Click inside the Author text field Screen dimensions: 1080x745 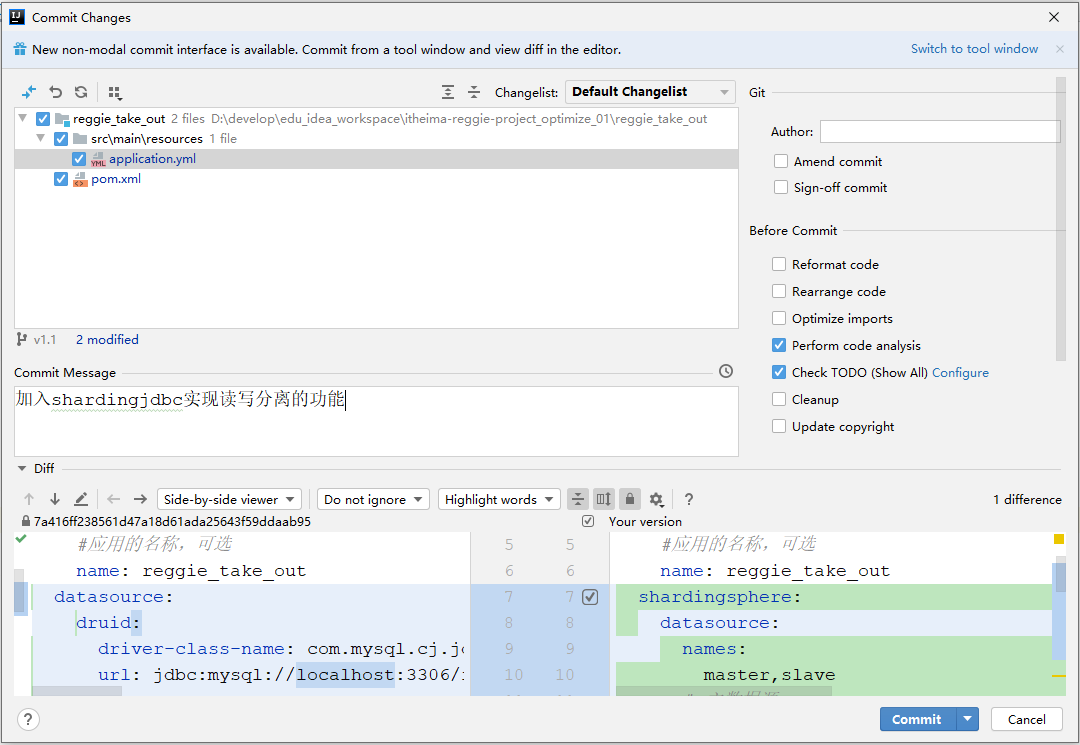[939, 132]
